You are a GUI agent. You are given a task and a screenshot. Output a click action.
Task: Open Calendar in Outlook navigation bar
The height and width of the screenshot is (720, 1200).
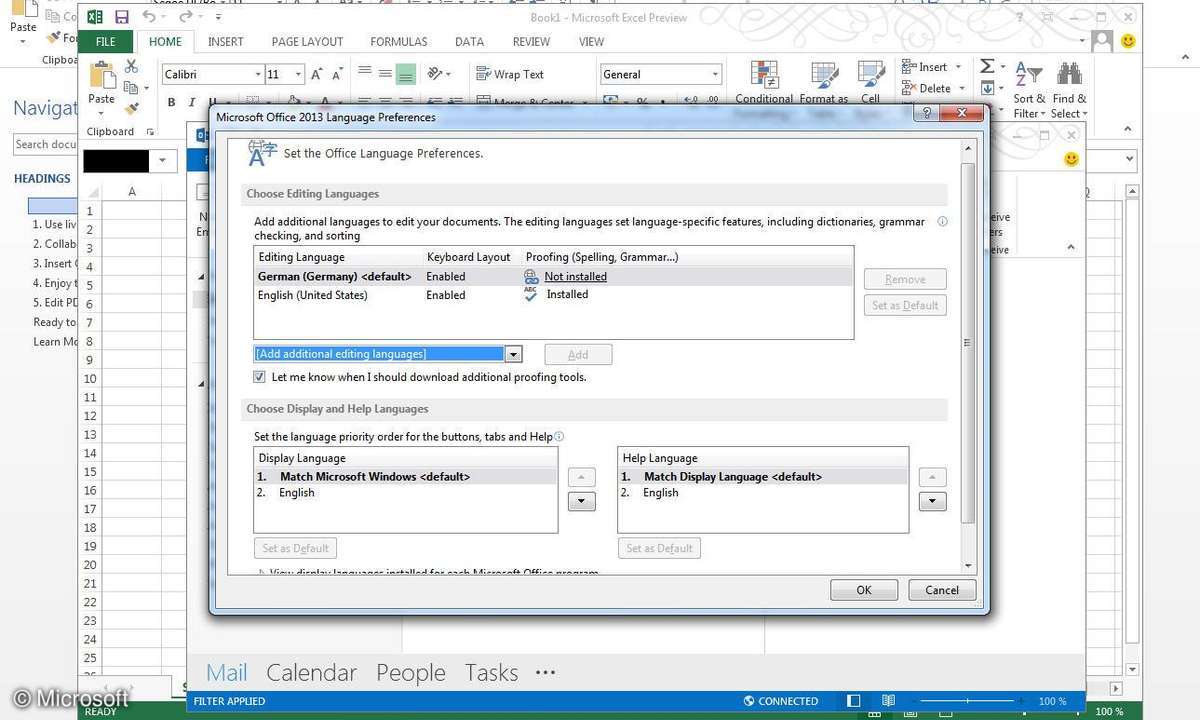[x=311, y=673]
